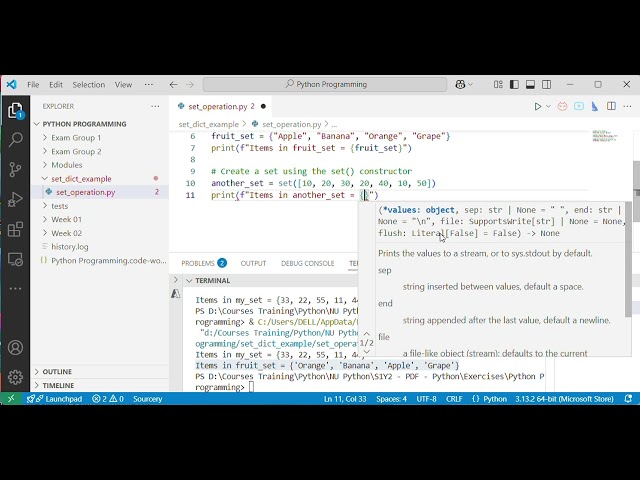Change indentation via Spaces: 4
The height and width of the screenshot is (480, 640).
(391, 399)
